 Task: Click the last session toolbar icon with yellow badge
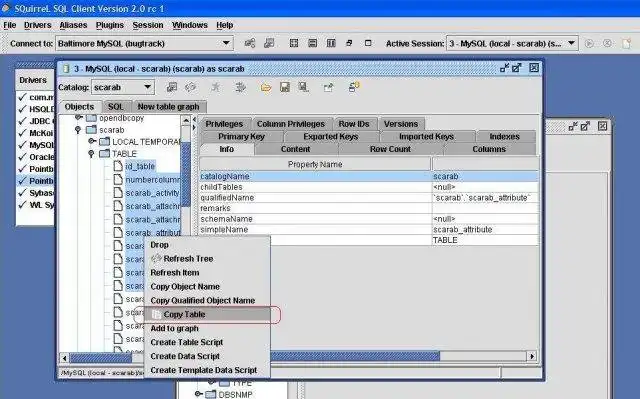click(353, 87)
